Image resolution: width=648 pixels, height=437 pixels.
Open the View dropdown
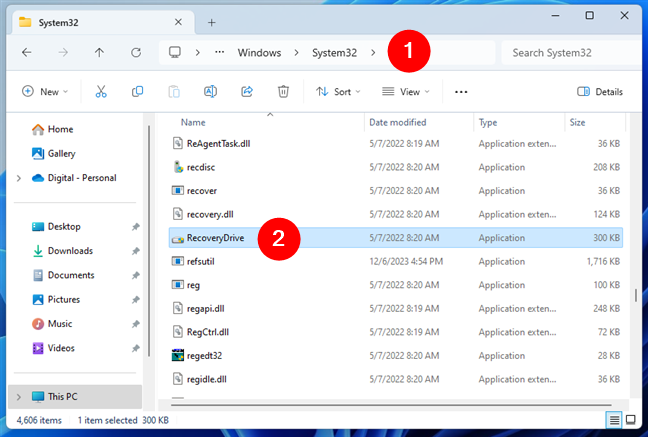(x=405, y=91)
